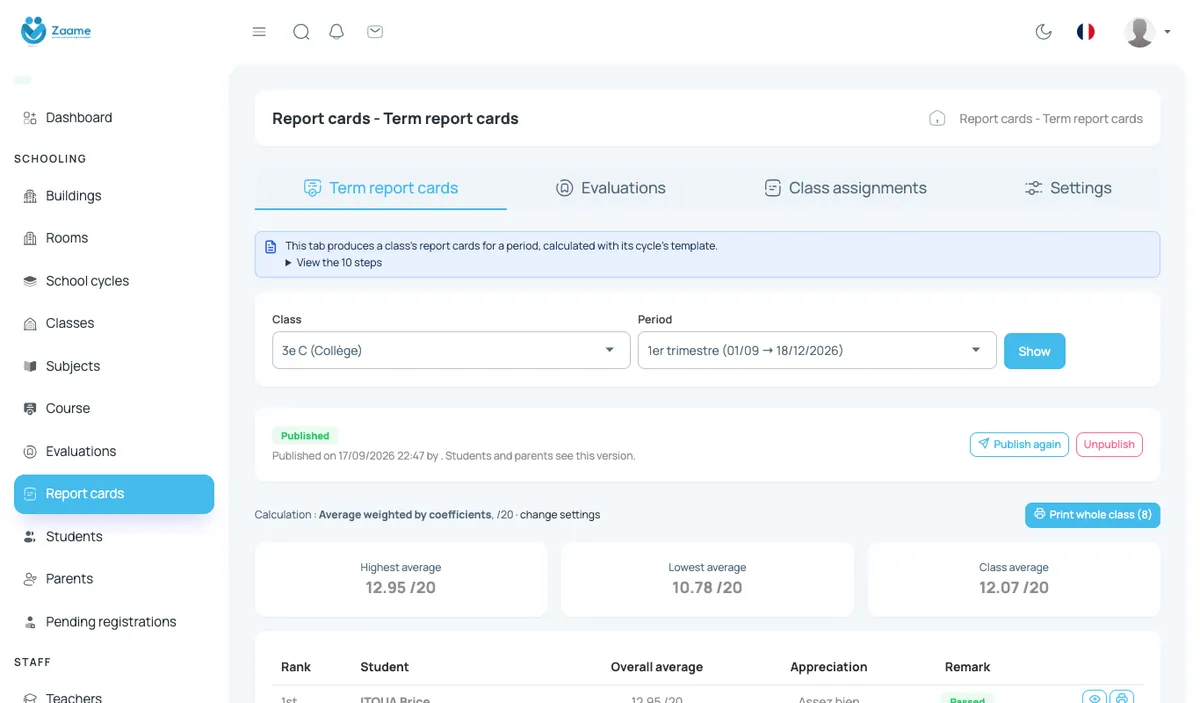Go to Evaluations in the sidebar
Viewport: 1200px width, 703px height.
point(114,451)
